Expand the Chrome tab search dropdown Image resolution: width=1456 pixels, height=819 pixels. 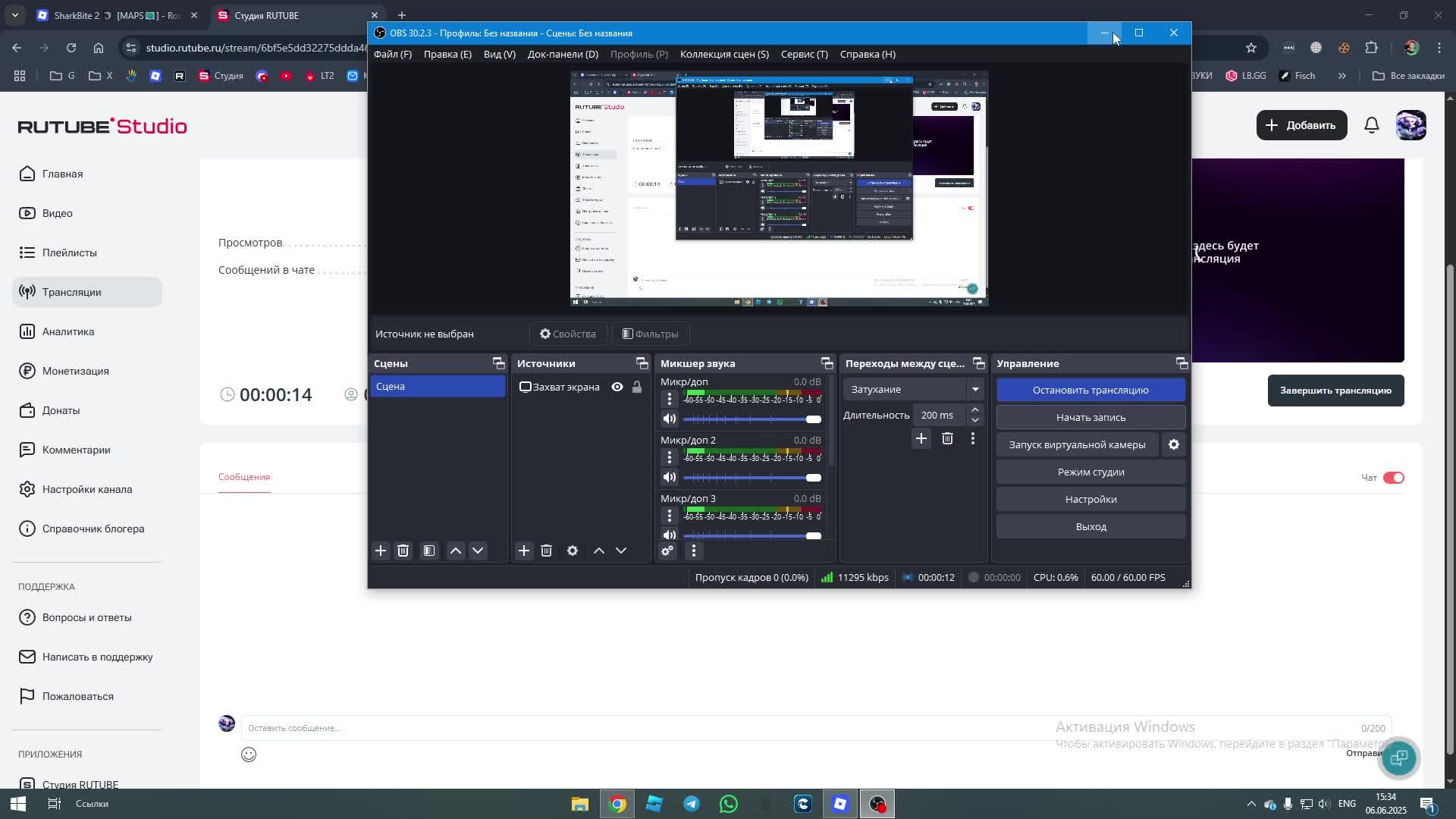click(14, 15)
